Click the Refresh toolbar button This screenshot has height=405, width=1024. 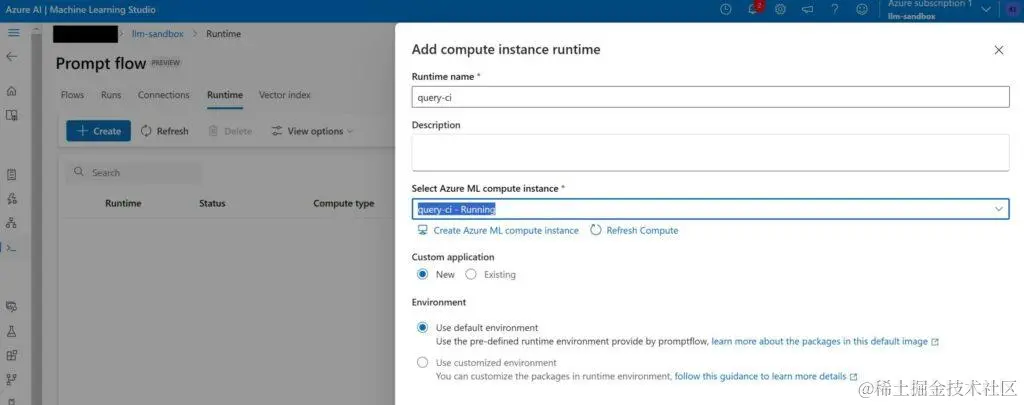click(165, 131)
